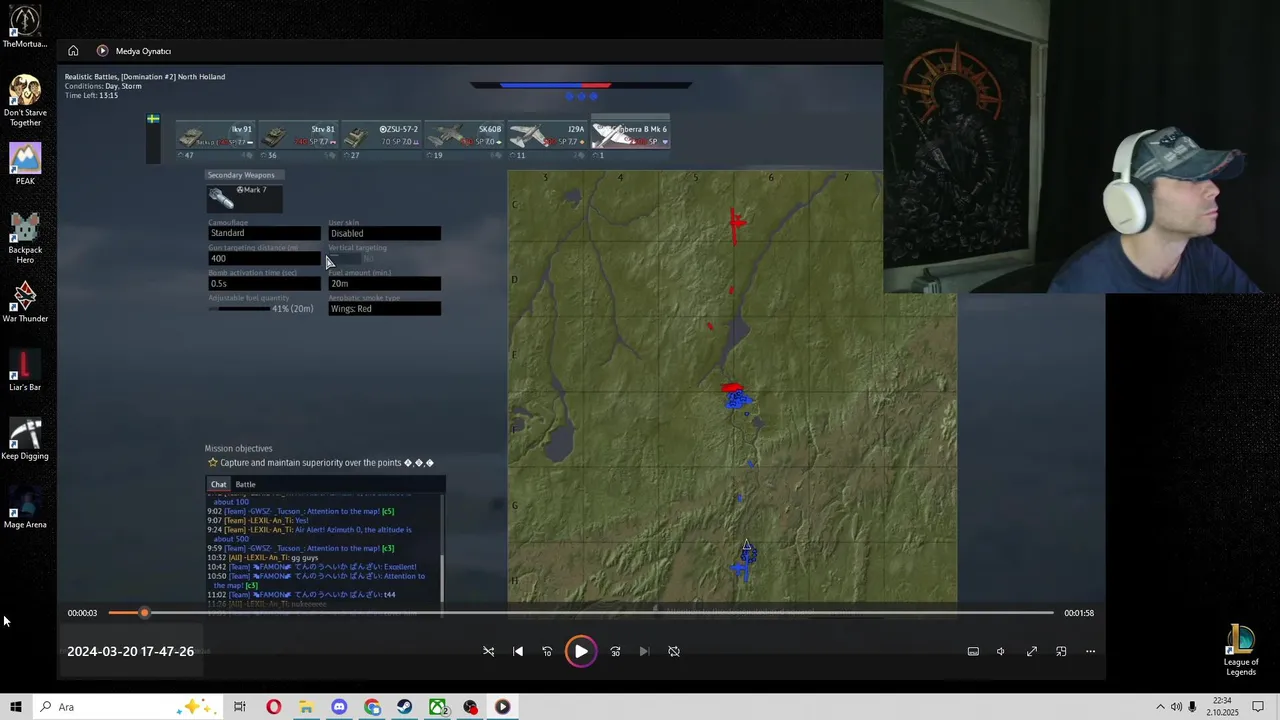
Task: Launch War Thunder desktop shortcut
Action: pos(25,302)
